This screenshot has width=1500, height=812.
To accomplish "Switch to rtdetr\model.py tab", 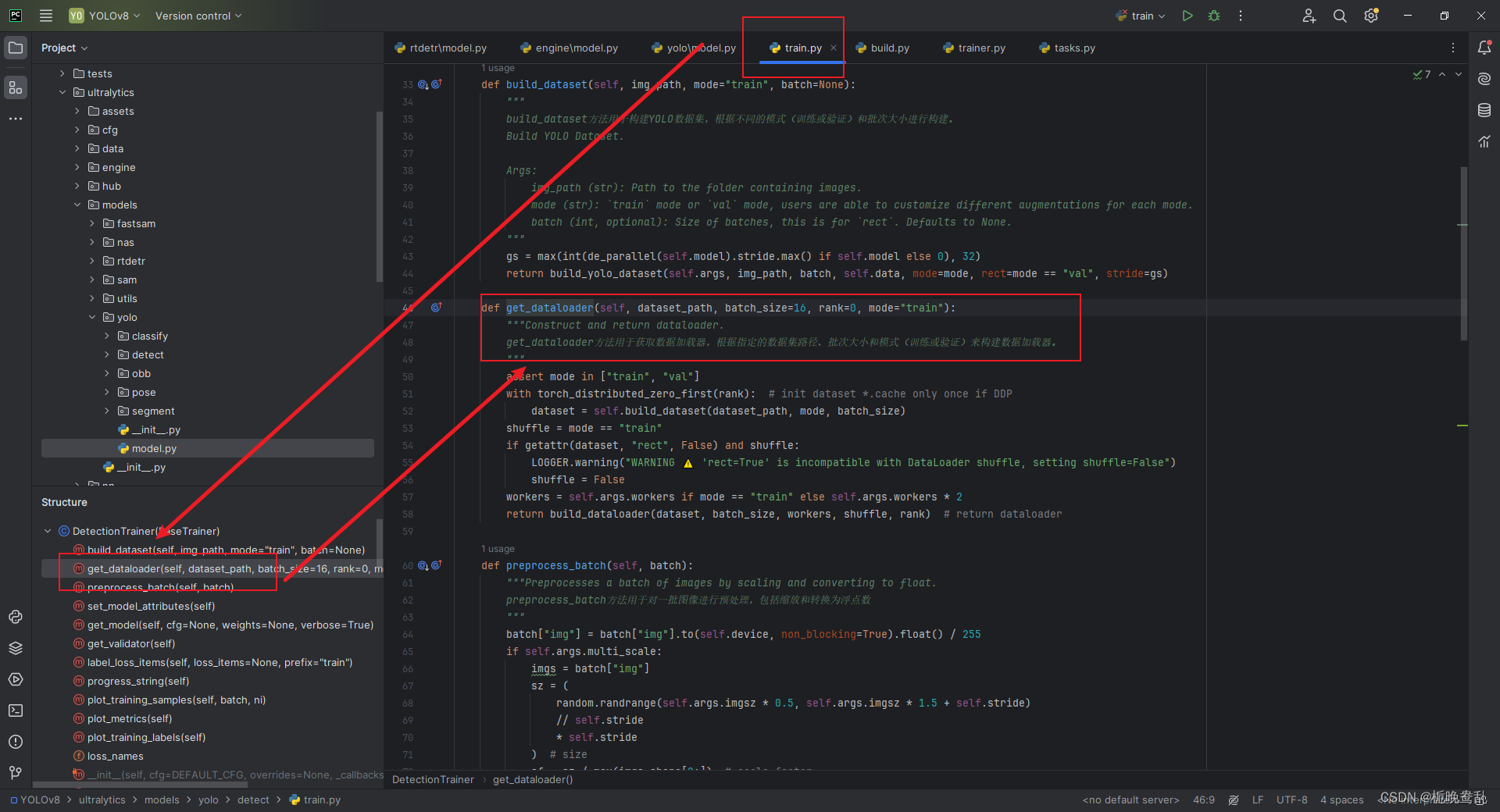I will [441, 48].
